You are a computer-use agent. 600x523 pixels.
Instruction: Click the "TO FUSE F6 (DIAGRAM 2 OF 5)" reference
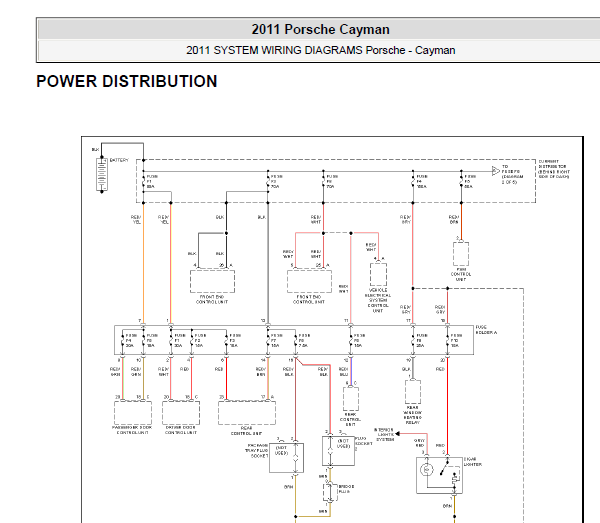click(x=512, y=174)
